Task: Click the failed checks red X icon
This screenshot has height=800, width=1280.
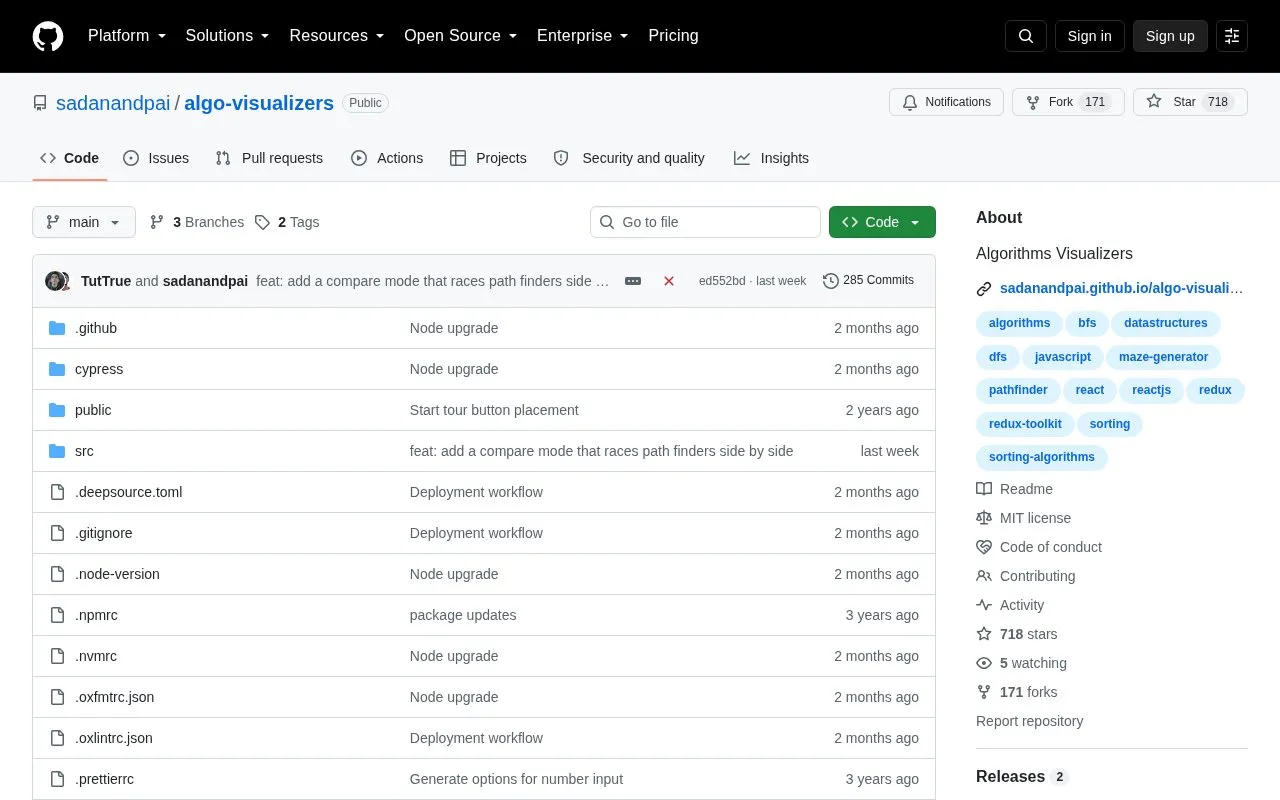Action: tap(669, 281)
